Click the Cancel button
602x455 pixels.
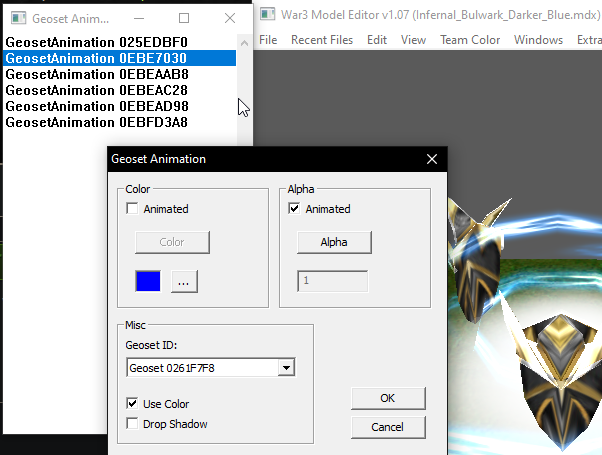pyautogui.click(x=388, y=427)
